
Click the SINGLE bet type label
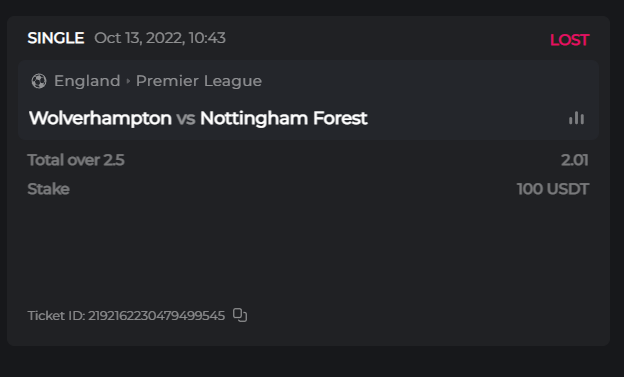(56, 38)
